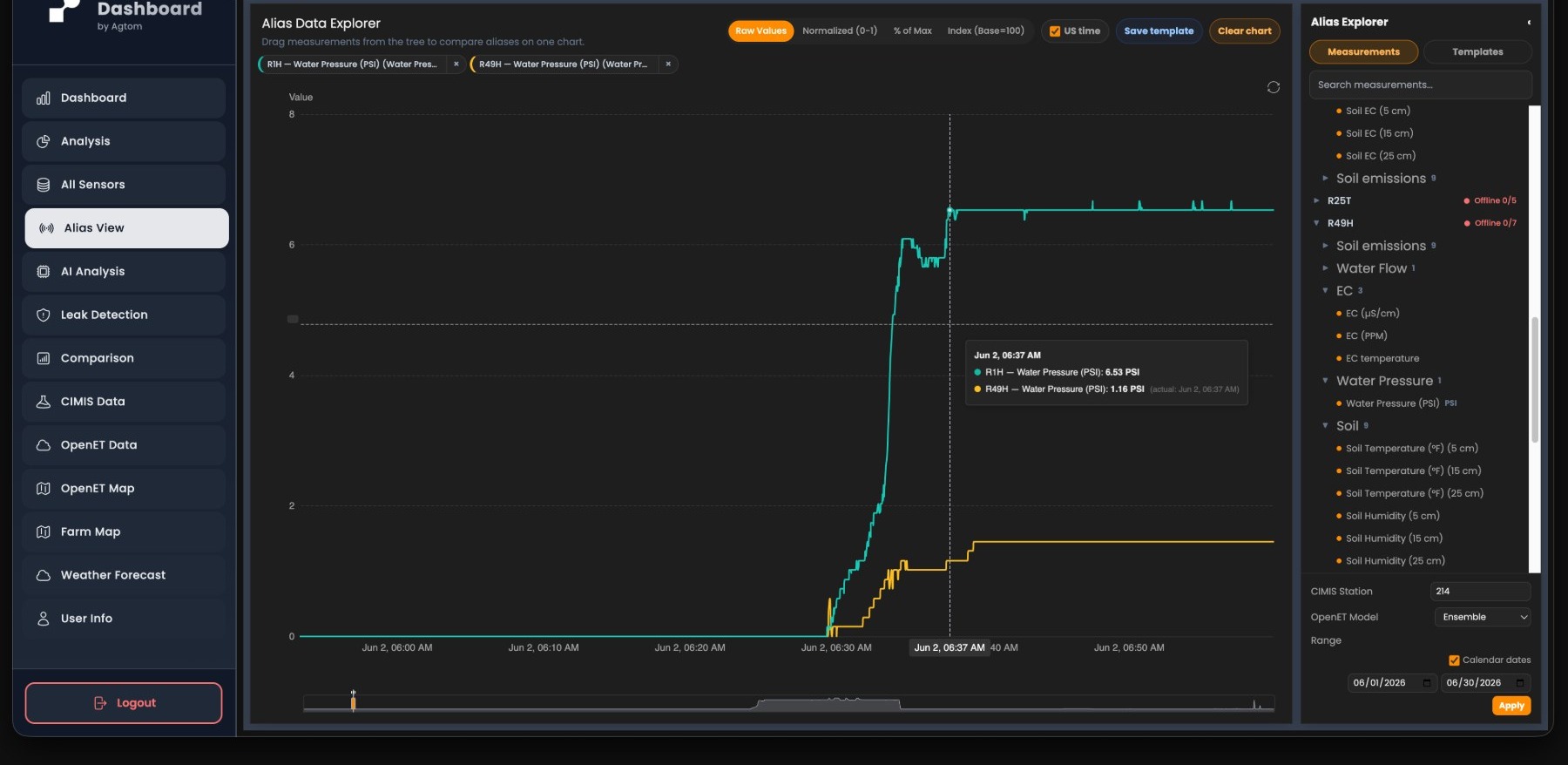Switch to the Measurements tab

coord(1363,52)
